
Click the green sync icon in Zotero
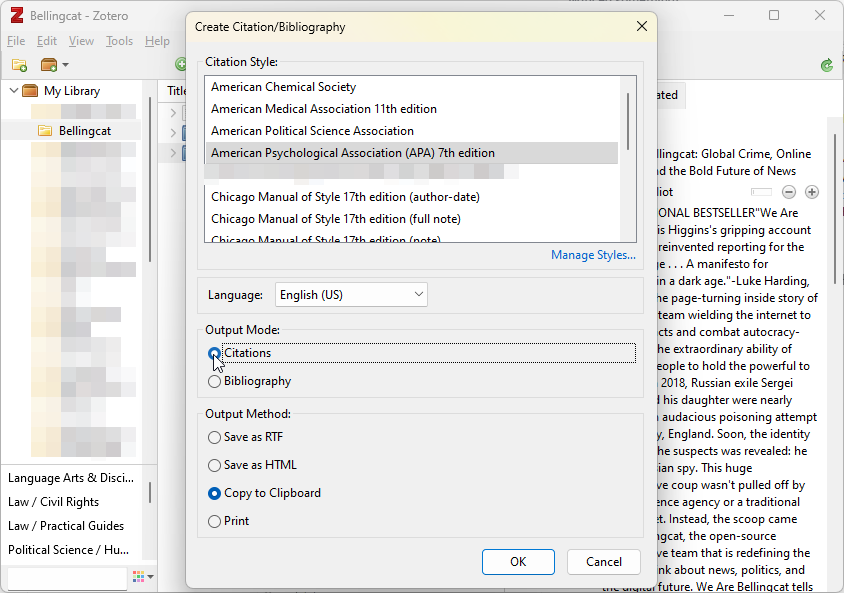pos(827,66)
